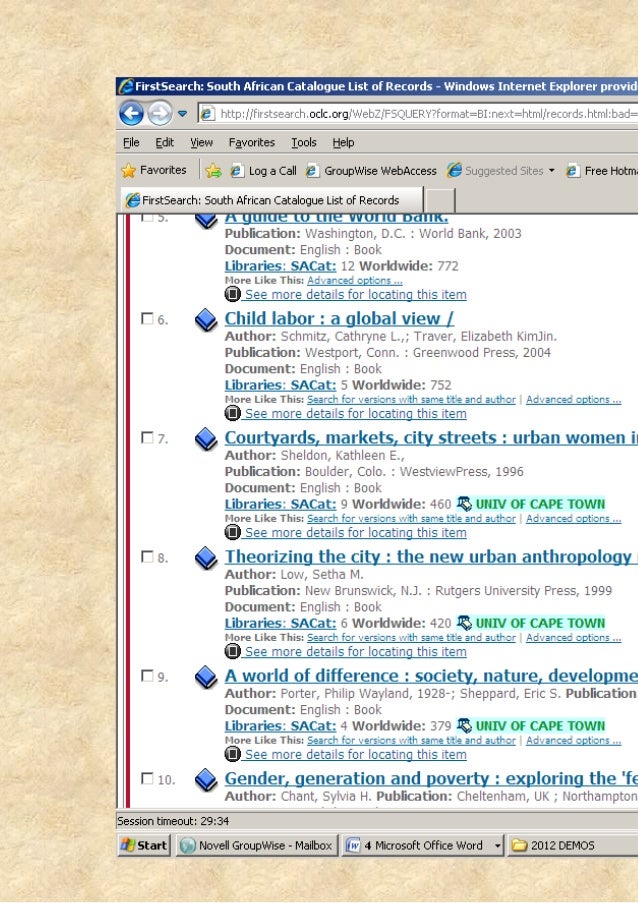Open See more details link for Child labor
This screenshot has width=638, height=903.
356,413
